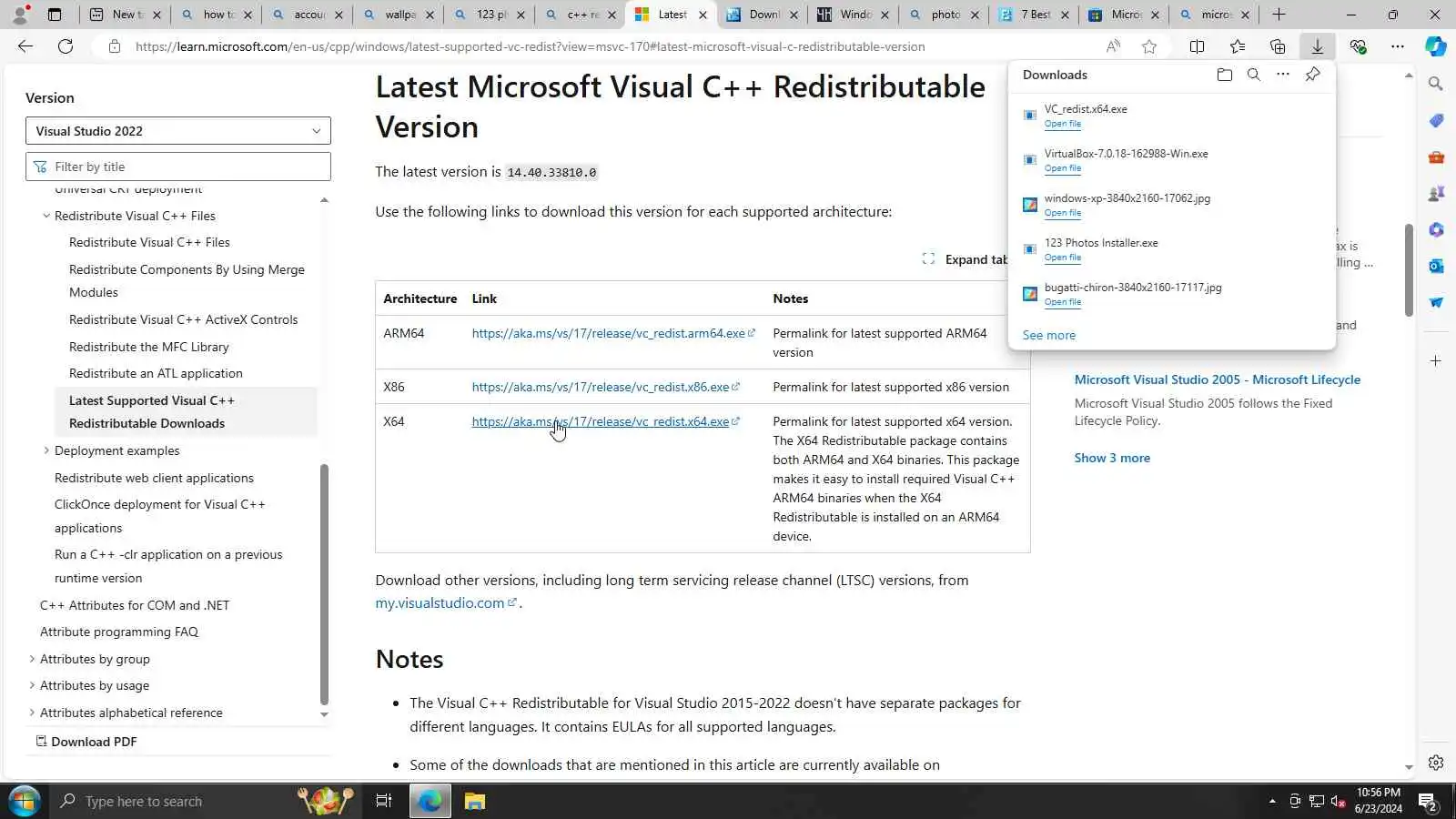Click See more in Downloads panel

tap(1048, 335)
